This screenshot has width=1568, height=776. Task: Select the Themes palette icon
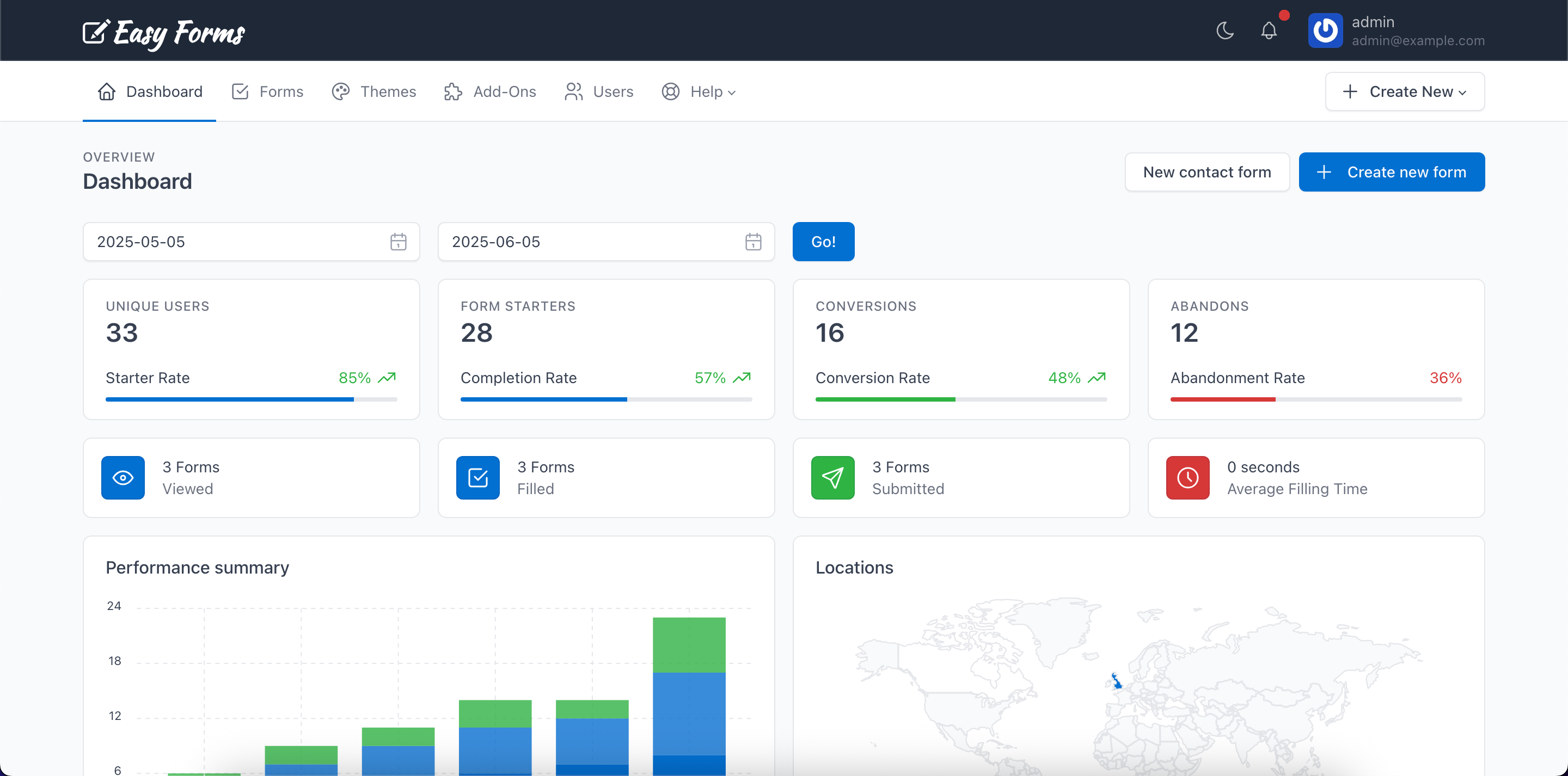[x=341, y=91]
